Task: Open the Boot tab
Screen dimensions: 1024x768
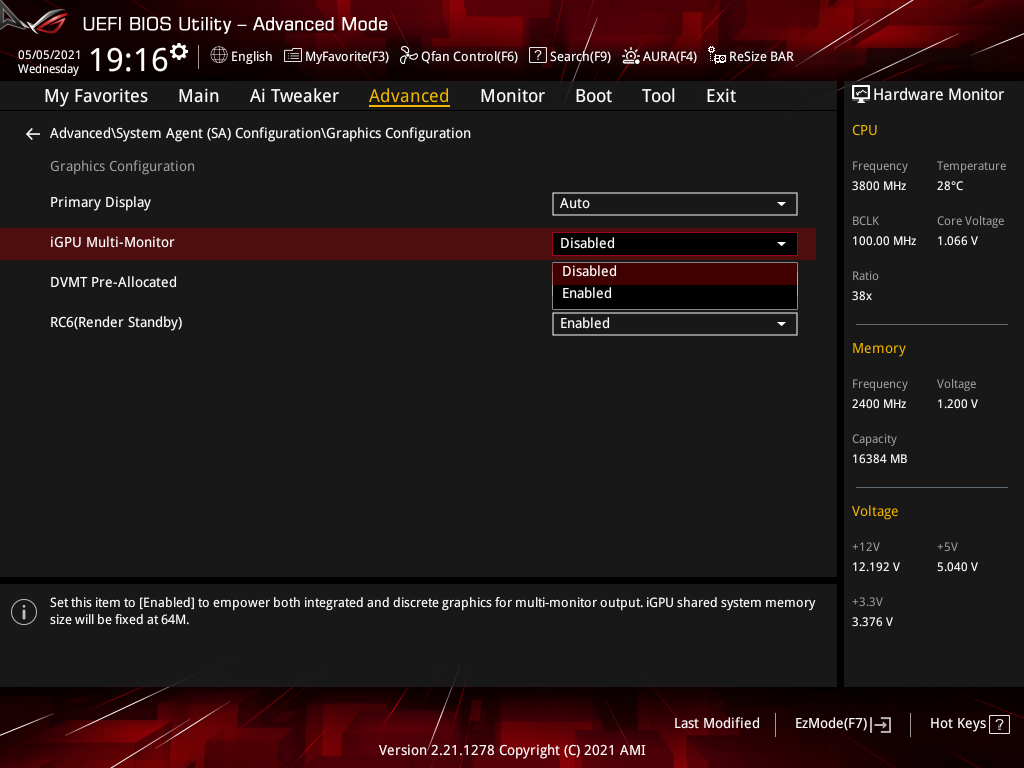Action: [x=593, y=96]
